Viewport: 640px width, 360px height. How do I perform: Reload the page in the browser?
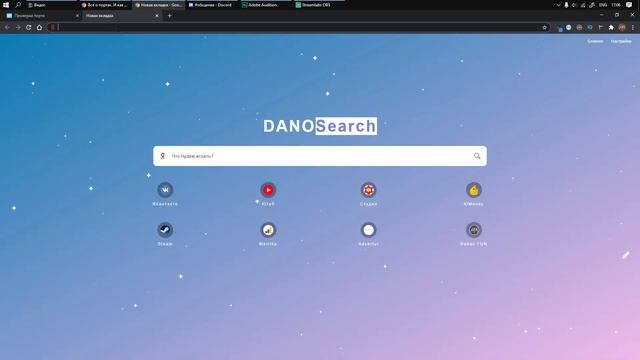[29, 27]
